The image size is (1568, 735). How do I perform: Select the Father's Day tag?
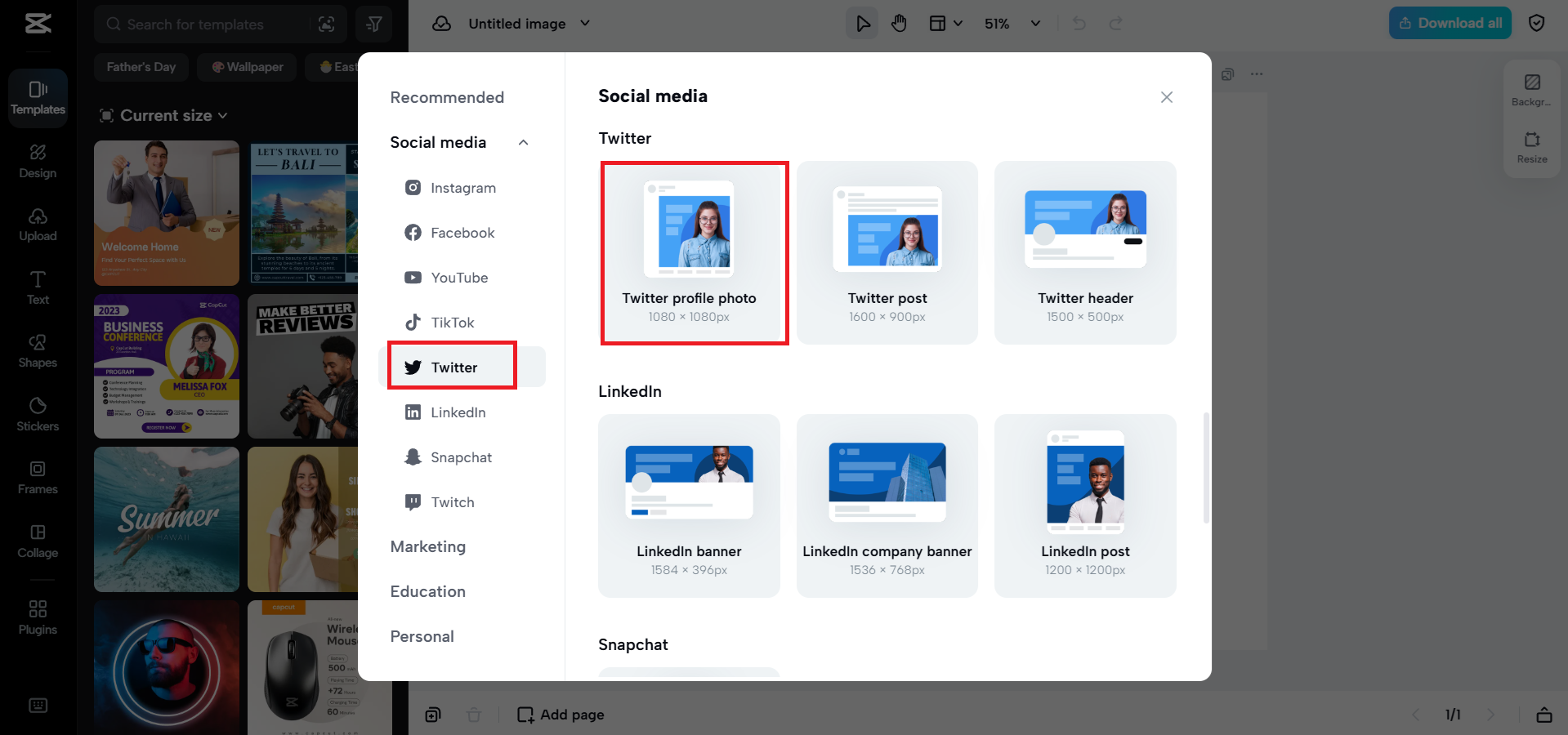[x=141, y=67]
